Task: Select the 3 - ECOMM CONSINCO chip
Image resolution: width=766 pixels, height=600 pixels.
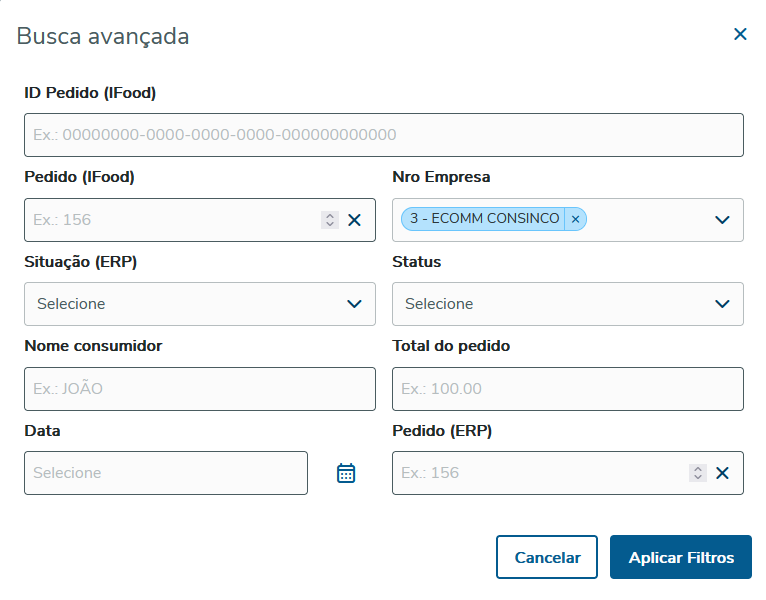Action: point(484,219)
